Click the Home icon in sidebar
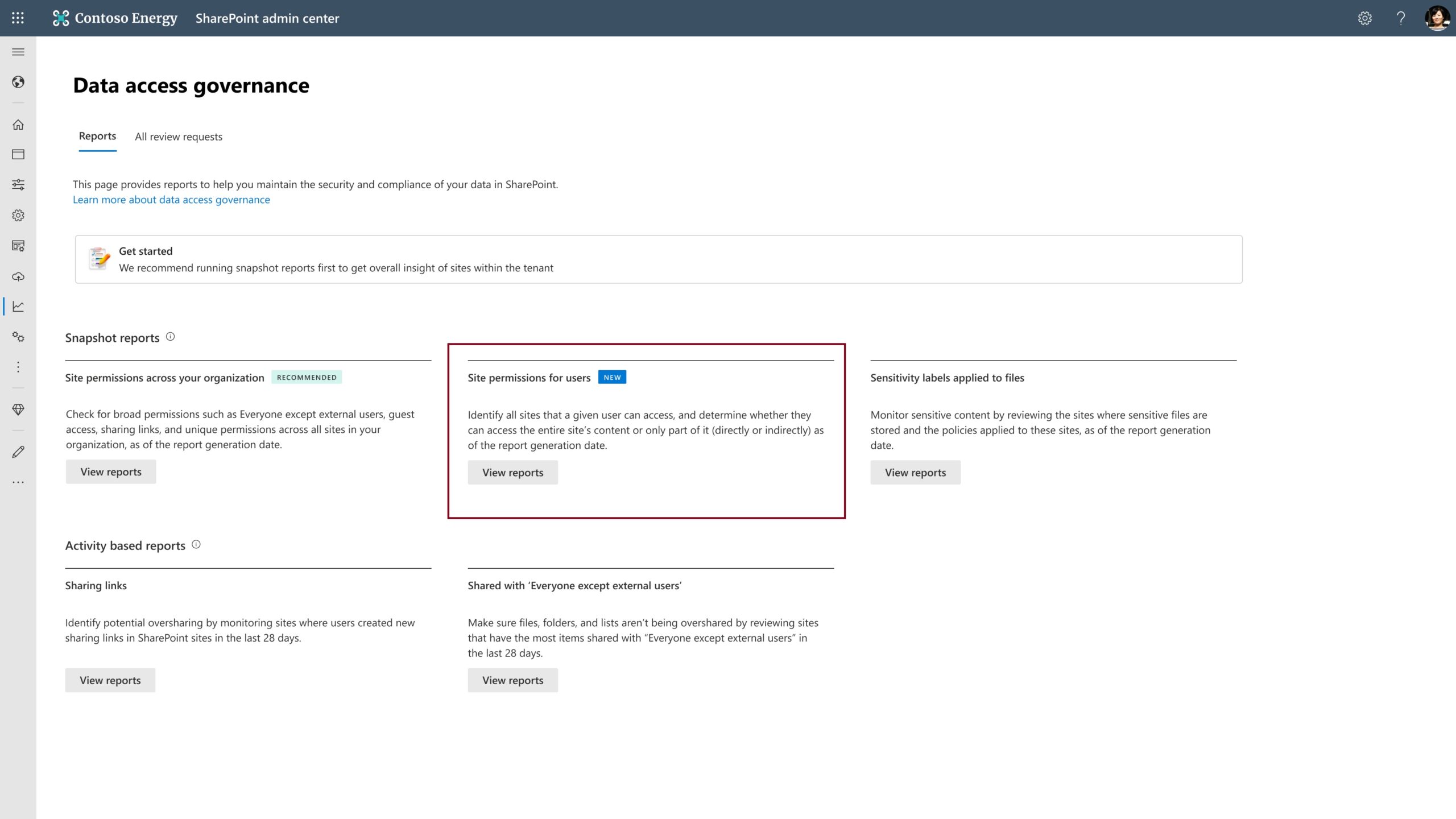 tap(18, 125)
